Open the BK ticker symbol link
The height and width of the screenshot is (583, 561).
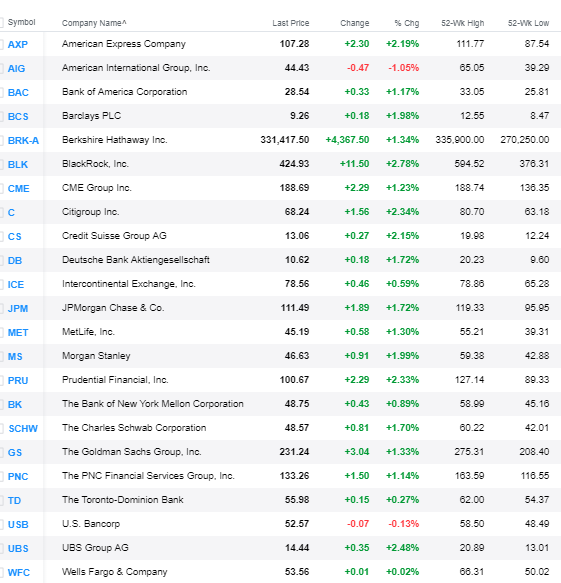(15, 405)
